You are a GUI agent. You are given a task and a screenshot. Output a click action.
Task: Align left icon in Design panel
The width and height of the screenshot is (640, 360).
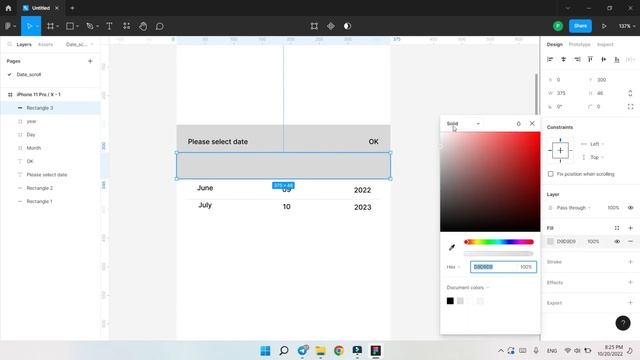point(550,60)
